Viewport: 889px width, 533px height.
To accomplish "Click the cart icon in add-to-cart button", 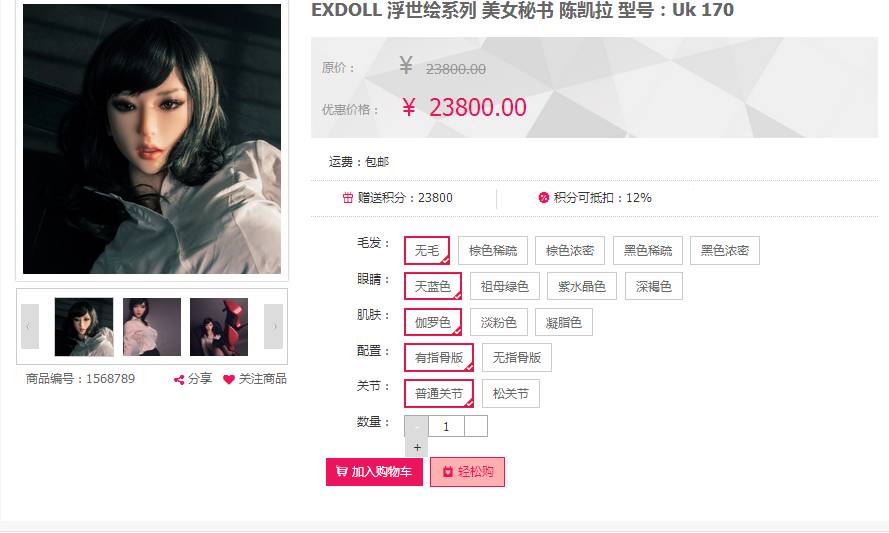I will point(341,471).
